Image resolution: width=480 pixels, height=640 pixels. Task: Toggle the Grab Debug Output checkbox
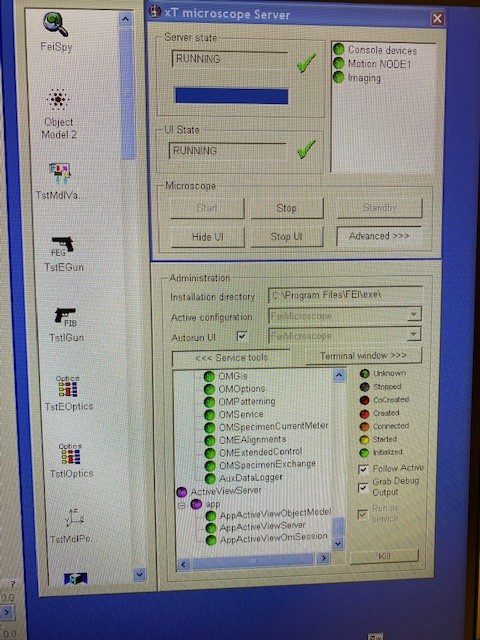point(362,487)
